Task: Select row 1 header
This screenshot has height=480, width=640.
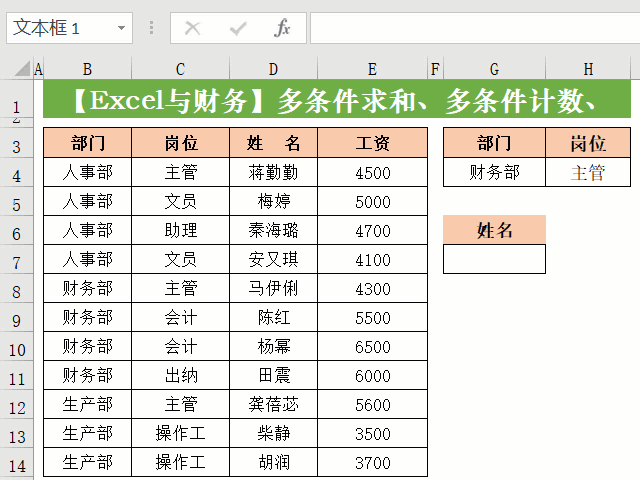Action: tap(16, 100)
